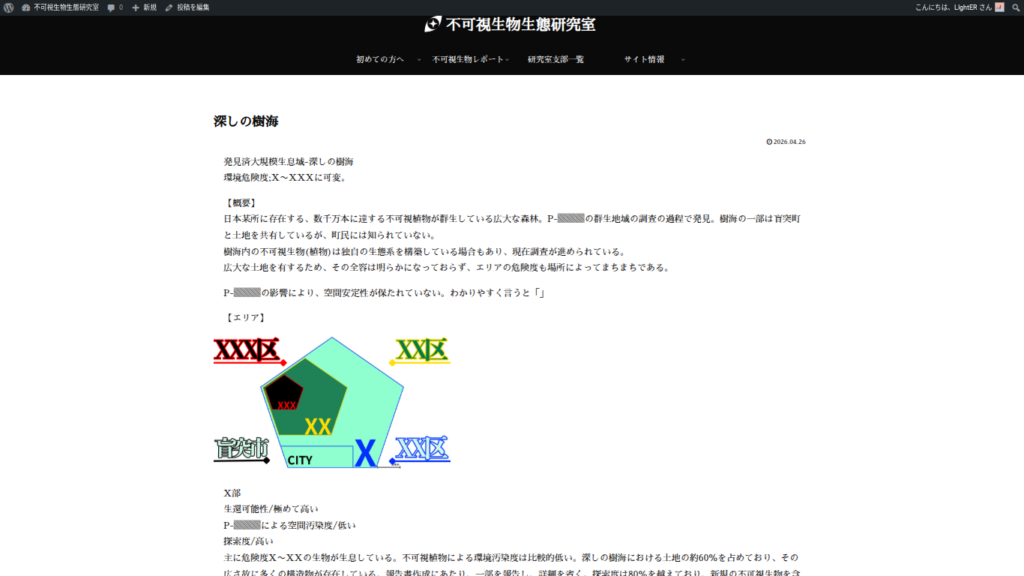1024x576 pixels.
Task: Click the plus icon for 新規
Action: 136,7
